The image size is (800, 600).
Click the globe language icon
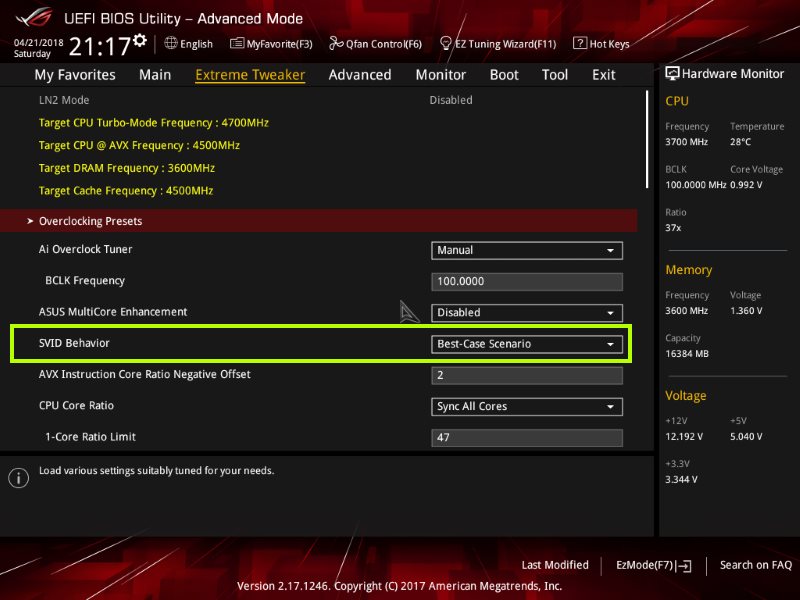171,43
